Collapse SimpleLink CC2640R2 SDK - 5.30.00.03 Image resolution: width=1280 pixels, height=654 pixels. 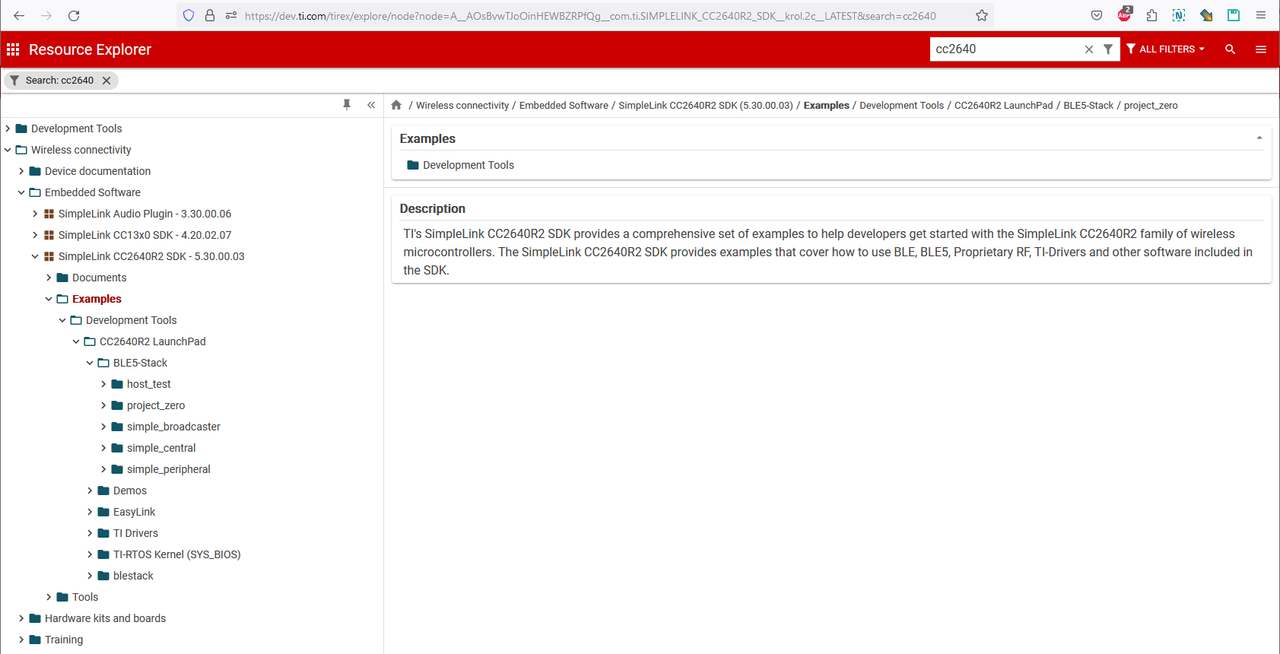point(36,256)
